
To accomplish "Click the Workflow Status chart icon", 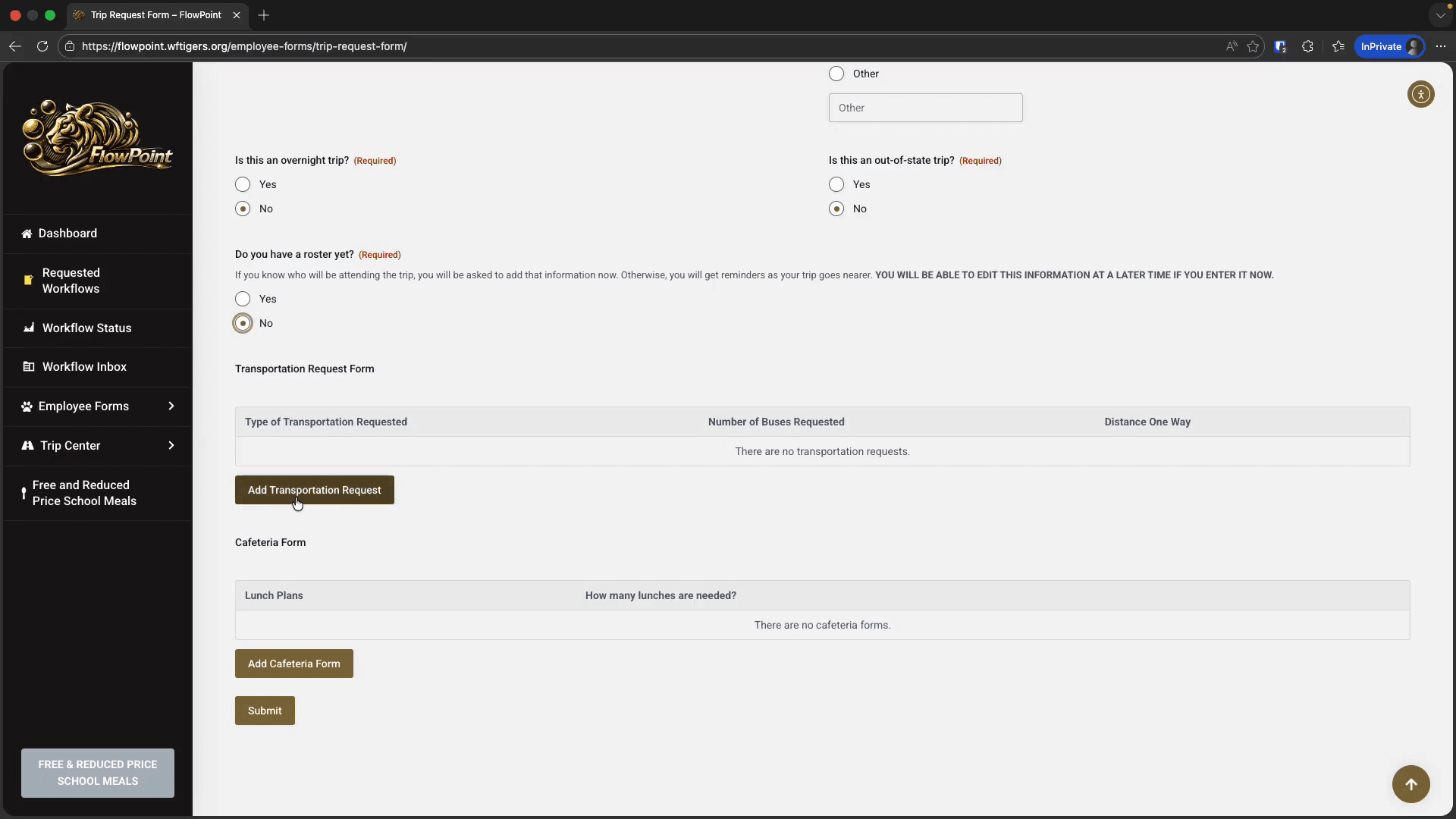I will click(29, 328).
